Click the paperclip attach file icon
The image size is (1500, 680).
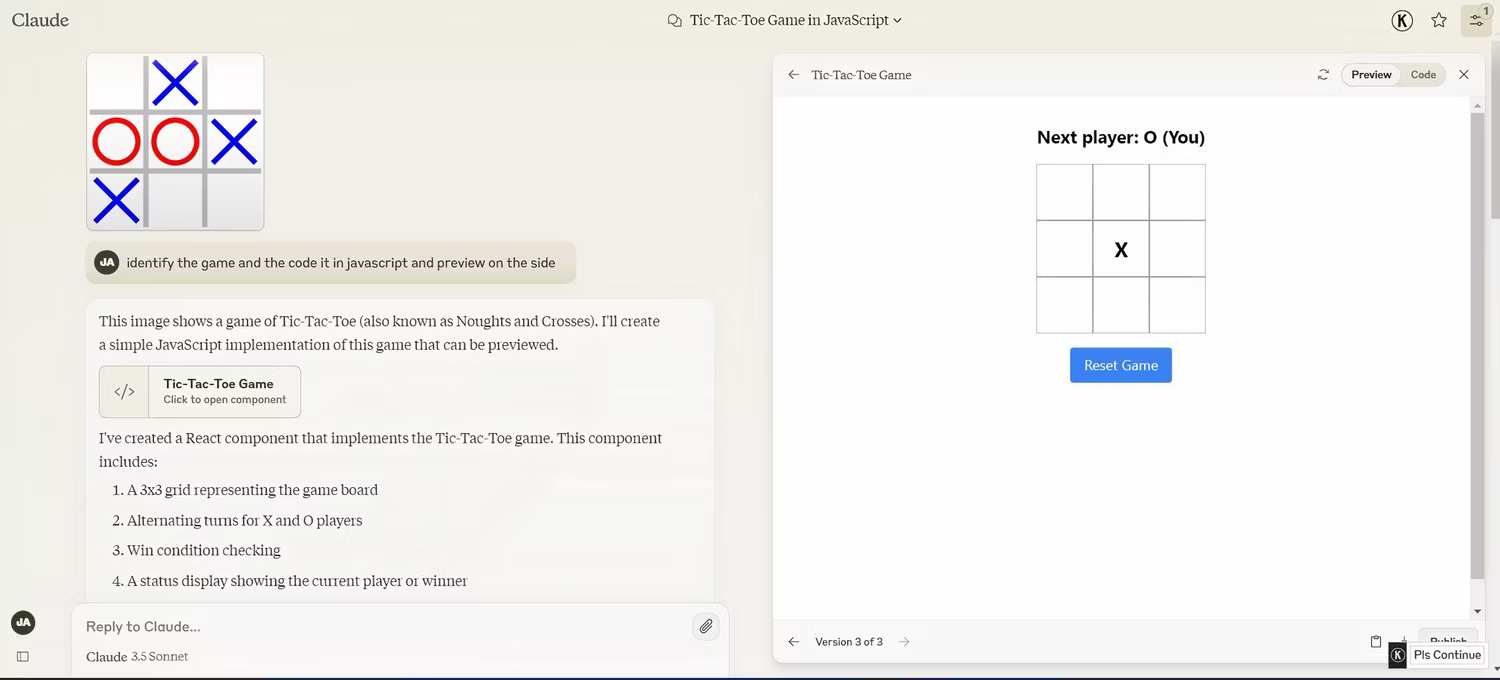pyautogui.click(x=706, y=626)
